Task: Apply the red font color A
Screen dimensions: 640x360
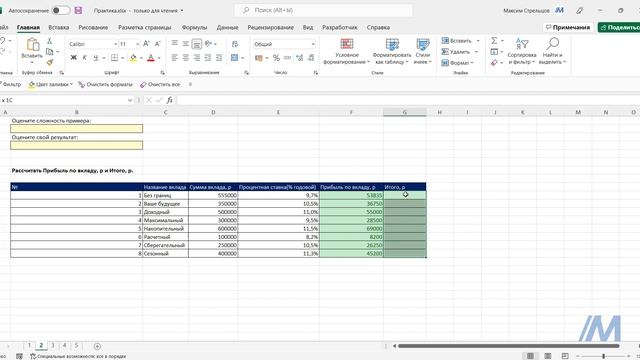Action: click(x=151, y=58)
